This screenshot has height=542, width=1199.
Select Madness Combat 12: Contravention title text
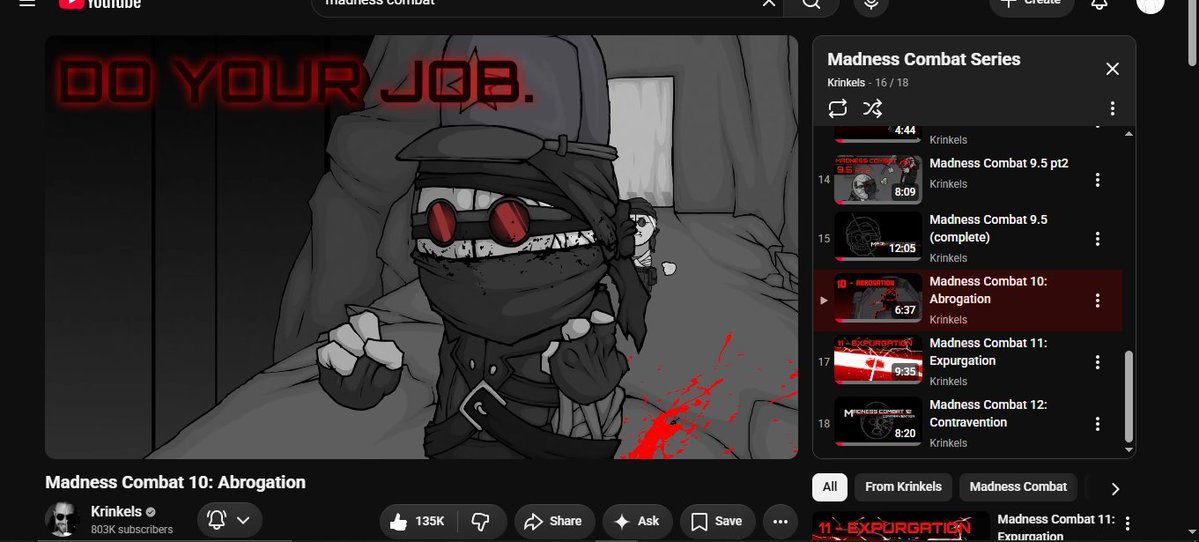pos(988,414)
